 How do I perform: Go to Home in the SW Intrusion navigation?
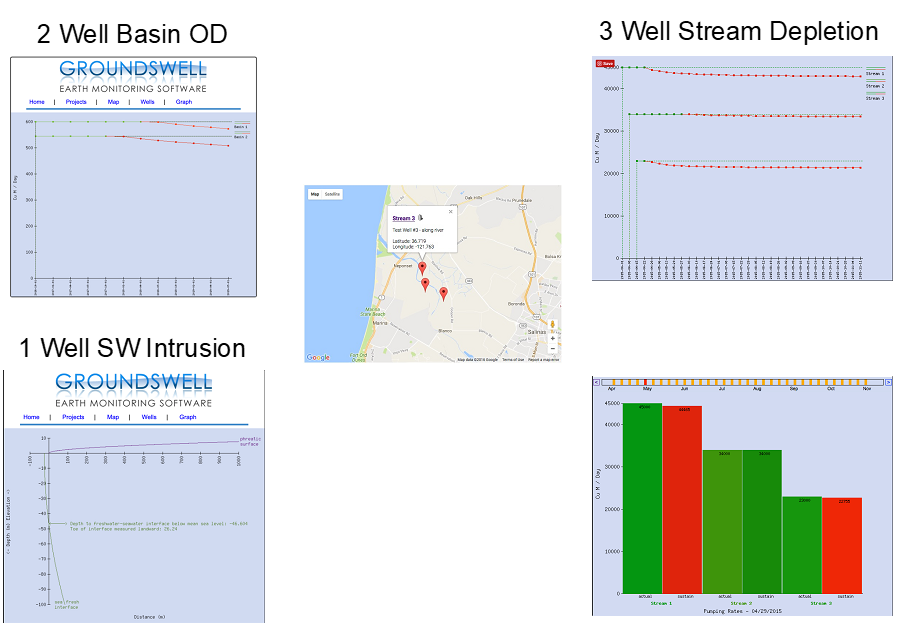[31, 417]
